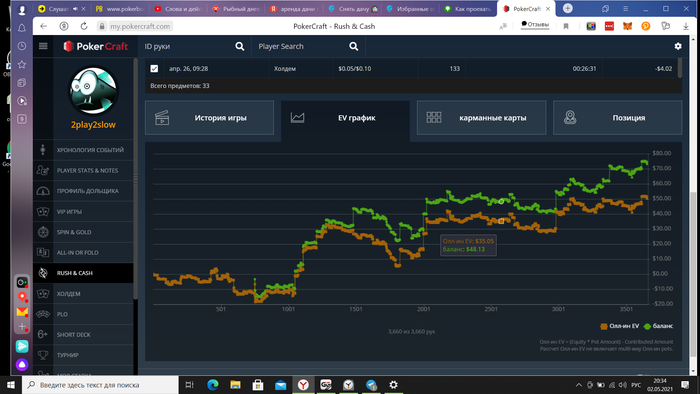Switch to Позиция tab

pos(617,118)
